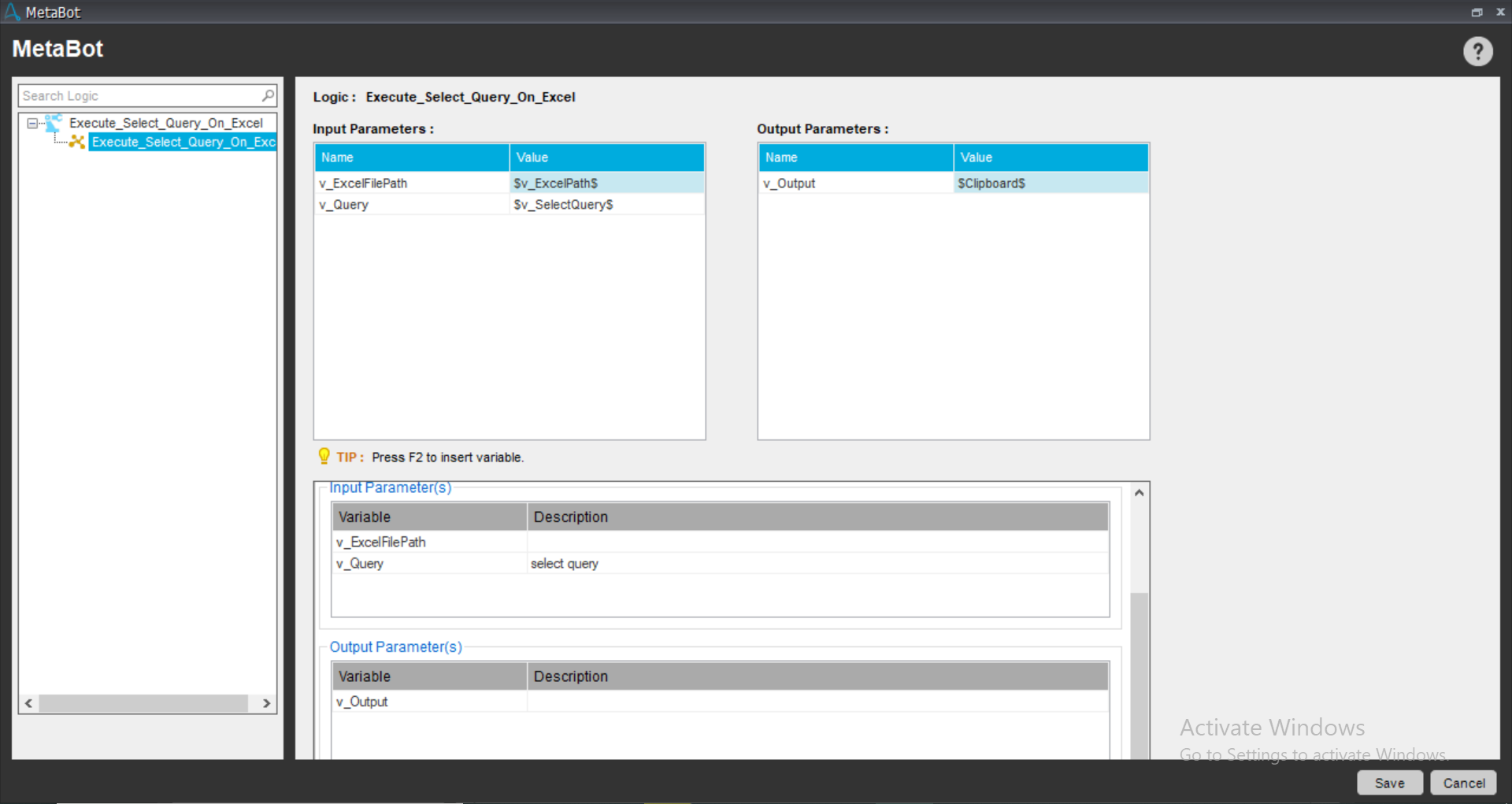Viewport: 1512px width, 804px height.
Task: Select the root Execute_Select_Query_On_Excel tree item
Action: coord(165,123)
